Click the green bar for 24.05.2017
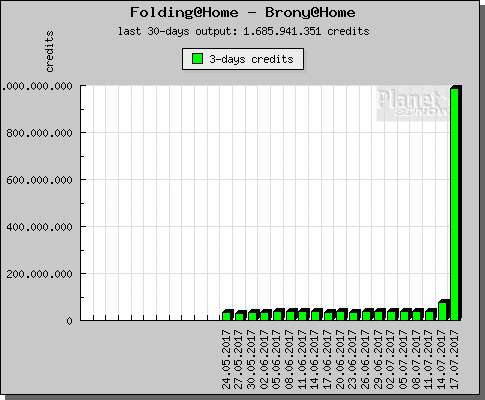The height and width of the screenshot is (400, 485). coord(226,316)
